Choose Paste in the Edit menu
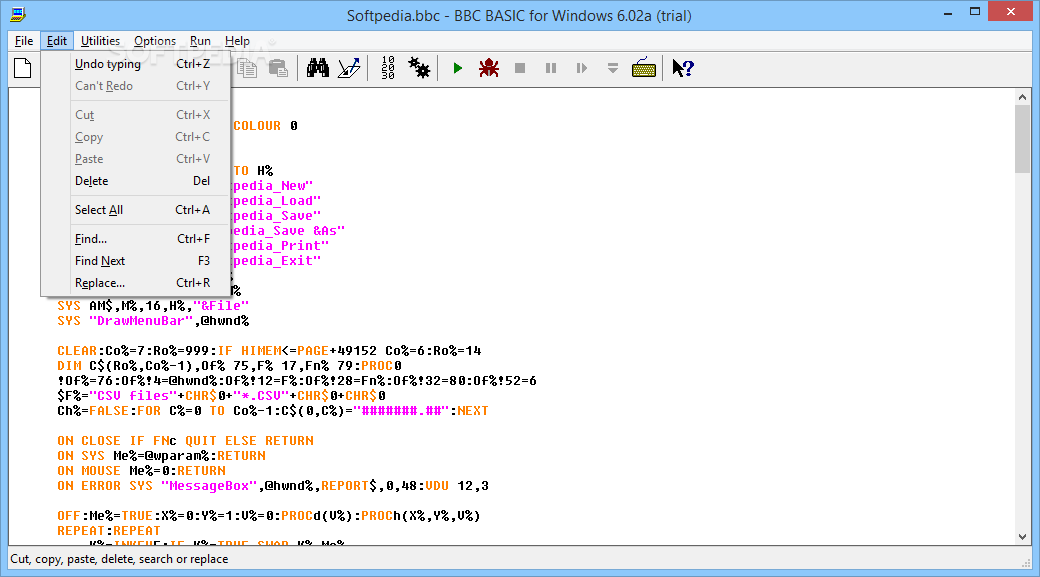 (136, 159)
